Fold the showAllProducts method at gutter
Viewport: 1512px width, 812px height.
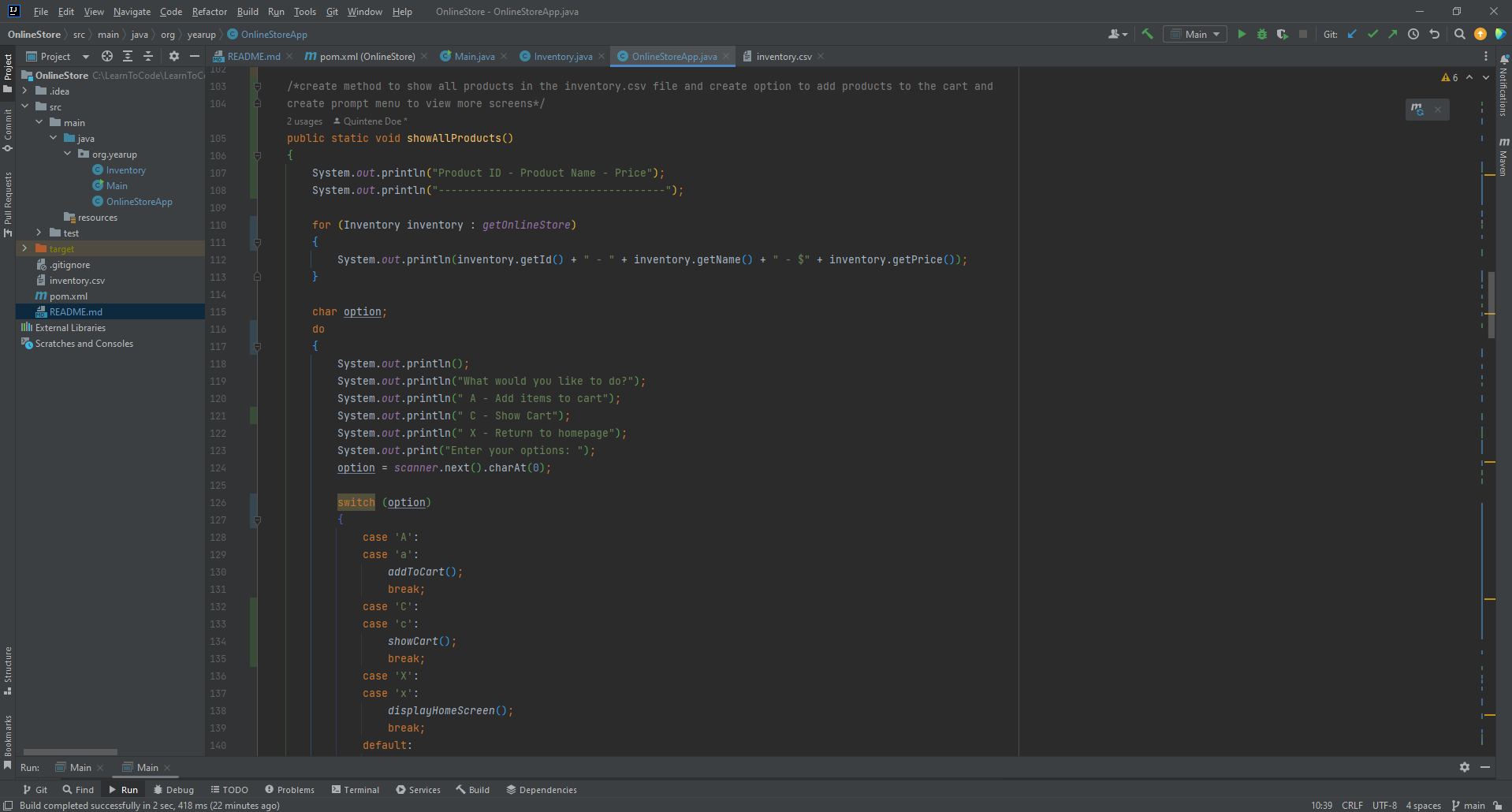click(257, 156)
